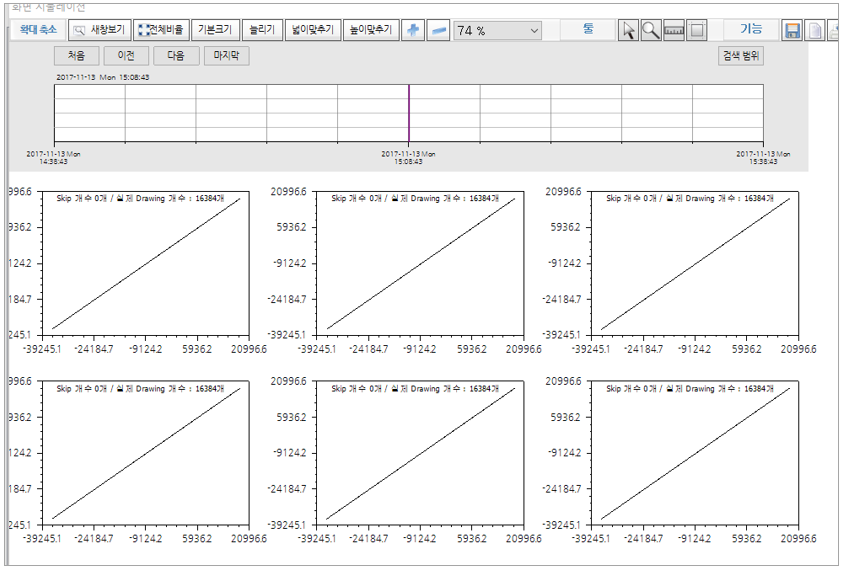844x569 pixels.
Task: Select the arrow pointer tool
Action: point(628,30)
